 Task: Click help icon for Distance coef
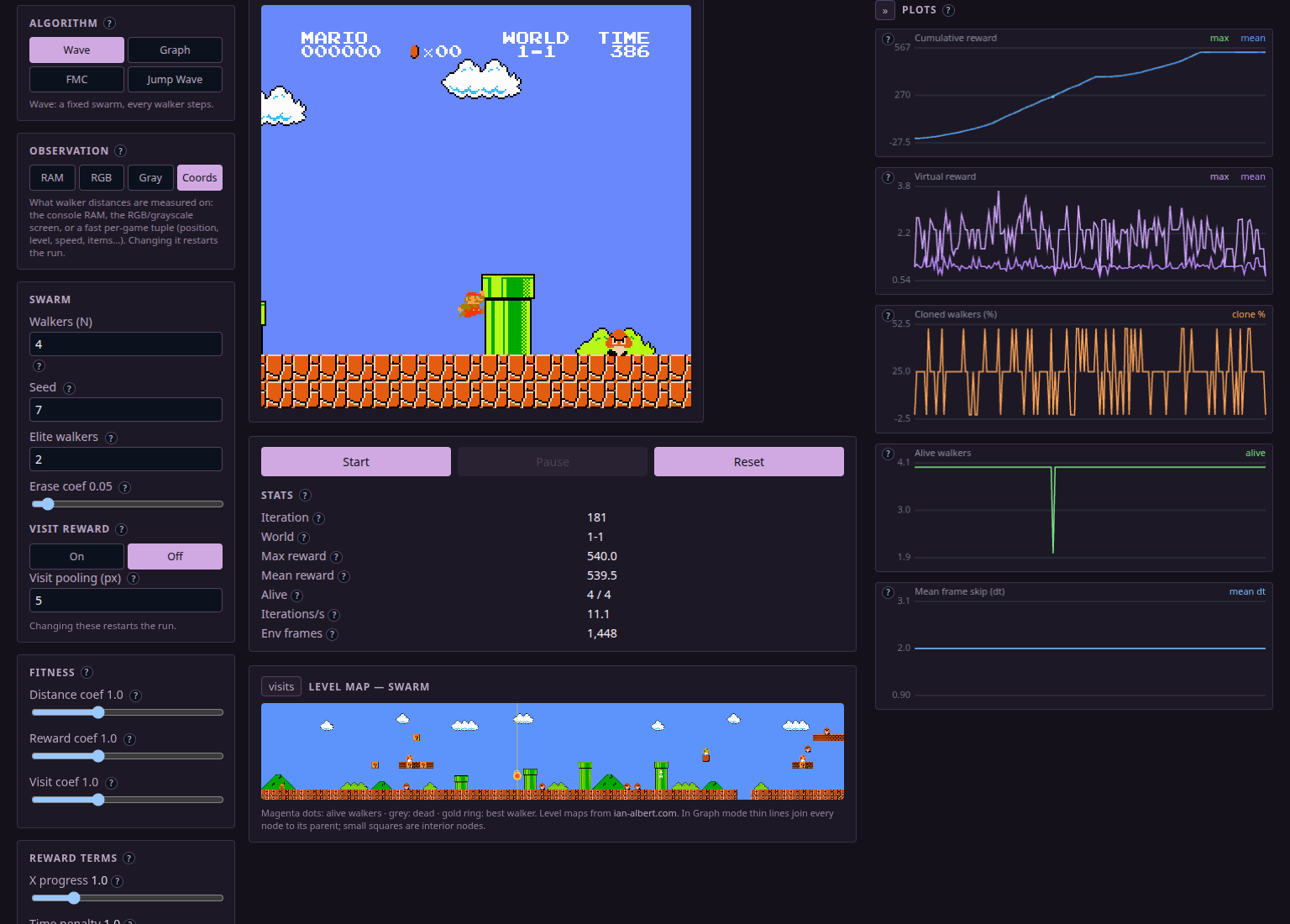click(135, 696)
